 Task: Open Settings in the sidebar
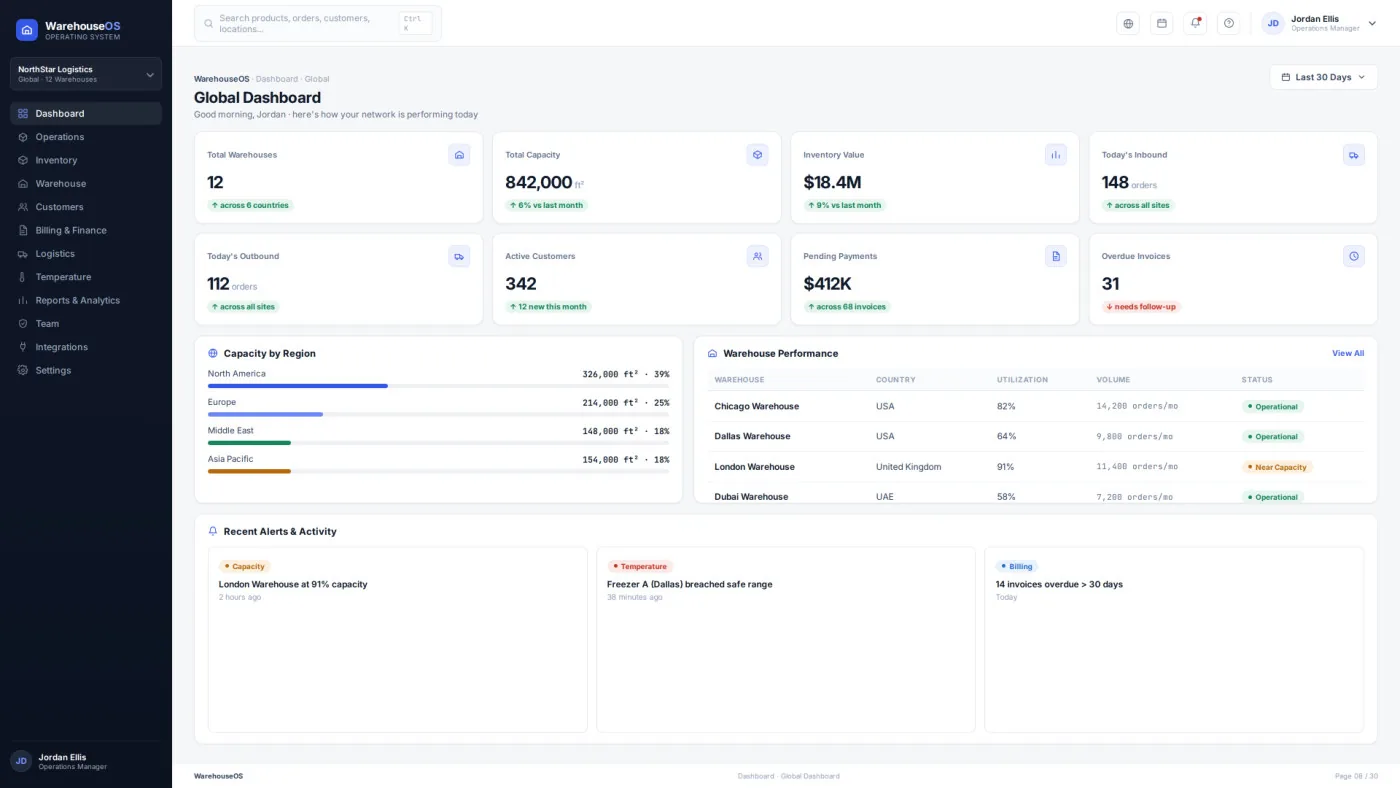point(86,370)
